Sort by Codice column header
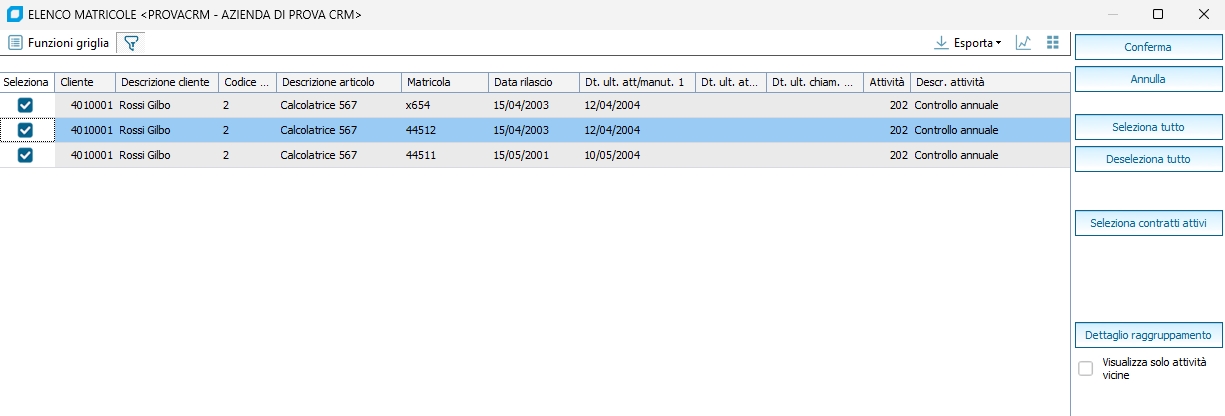This screenshot has width=1225, height=416. coord(246,82)
